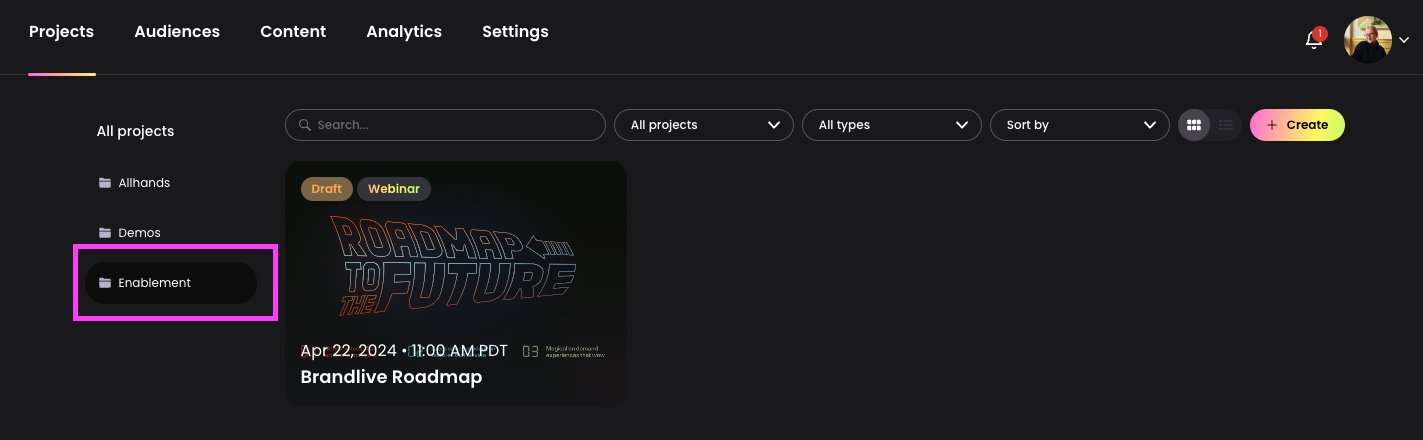Go to the Content tab
The height and width of the screenshot is (440, 1423).
[293, 32]
